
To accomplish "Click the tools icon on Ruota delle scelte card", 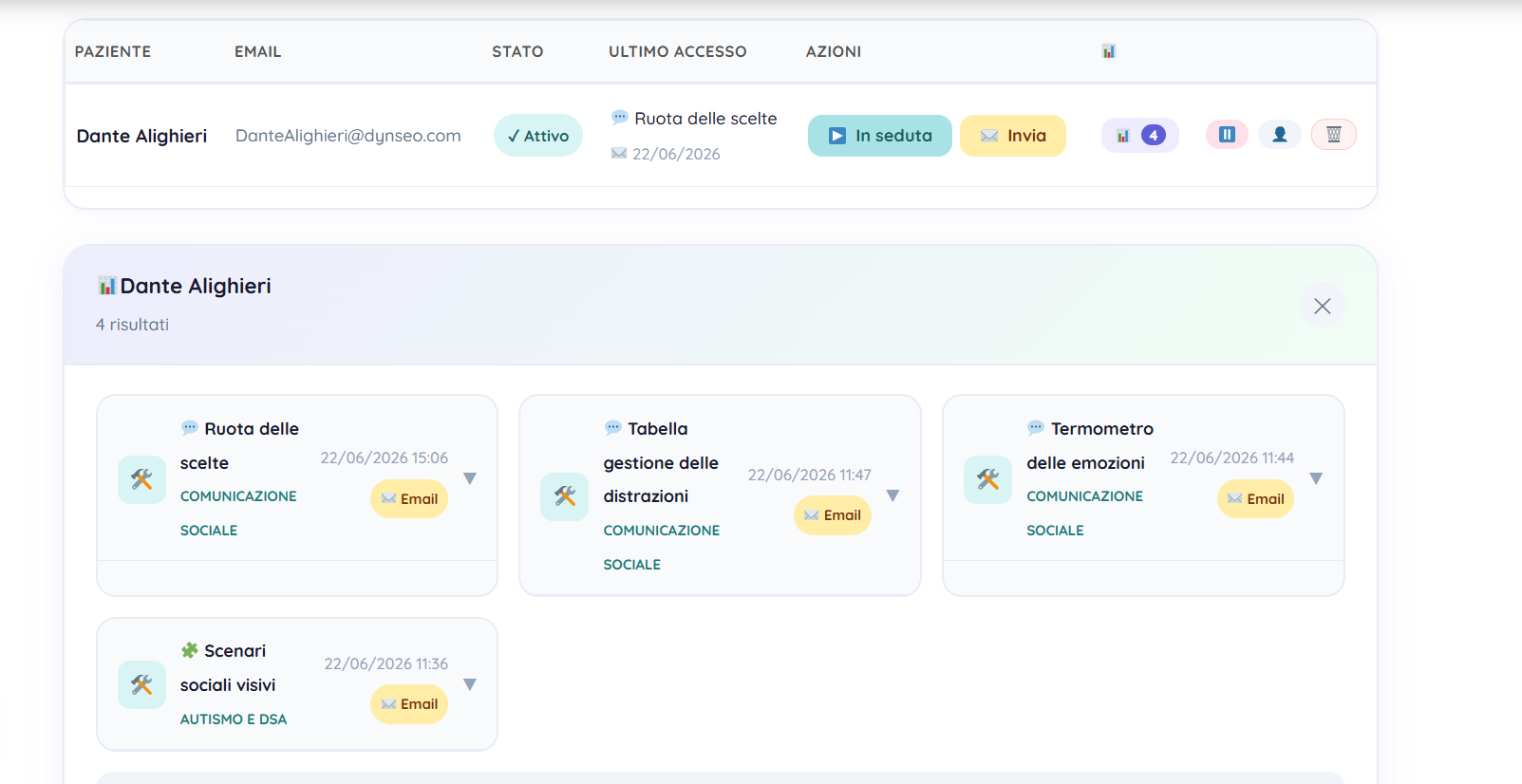I will [141, 479].
